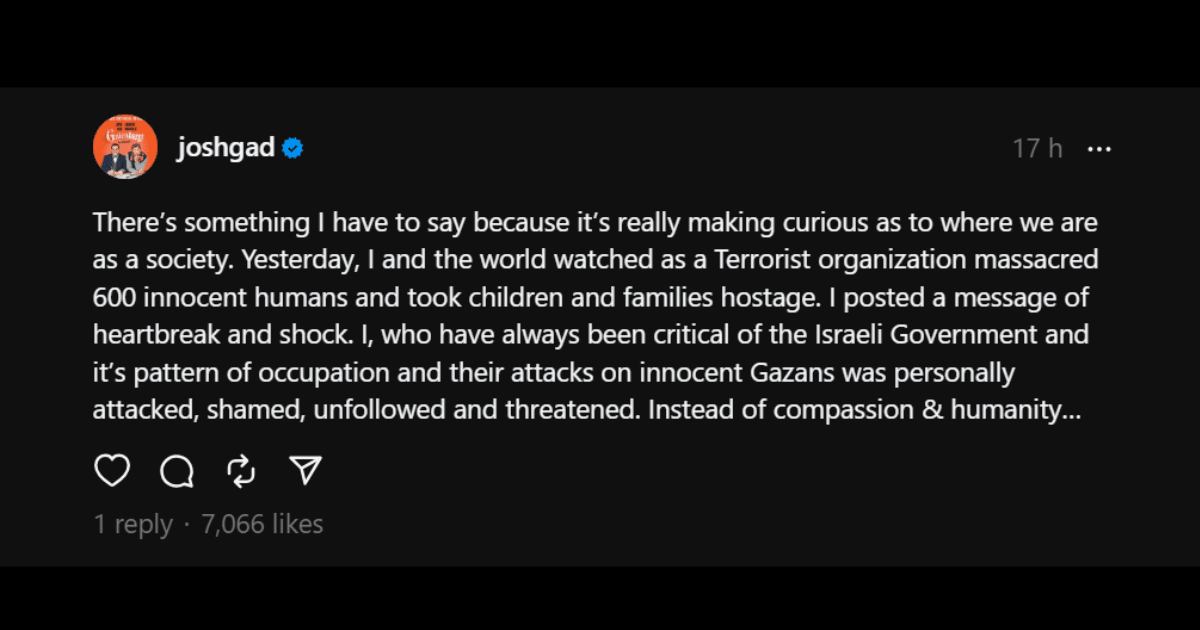
Task: View the "1 reply" thread link
Action: point(133,523)
